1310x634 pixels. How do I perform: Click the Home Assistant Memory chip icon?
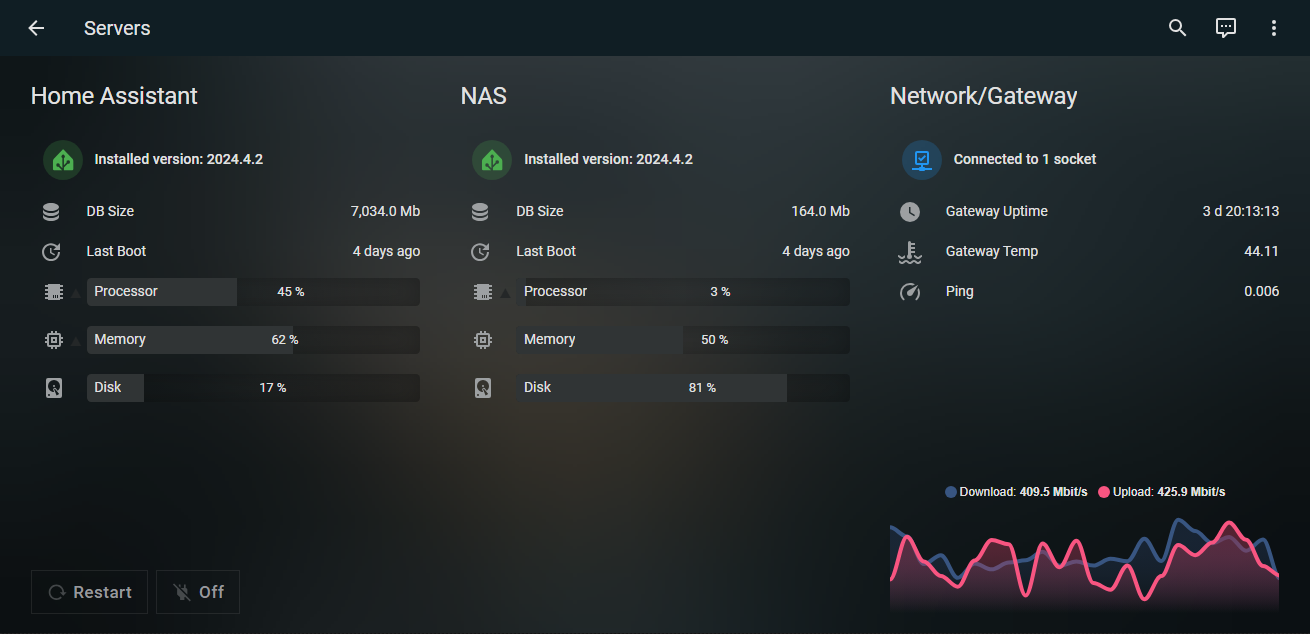click(53, 340)
